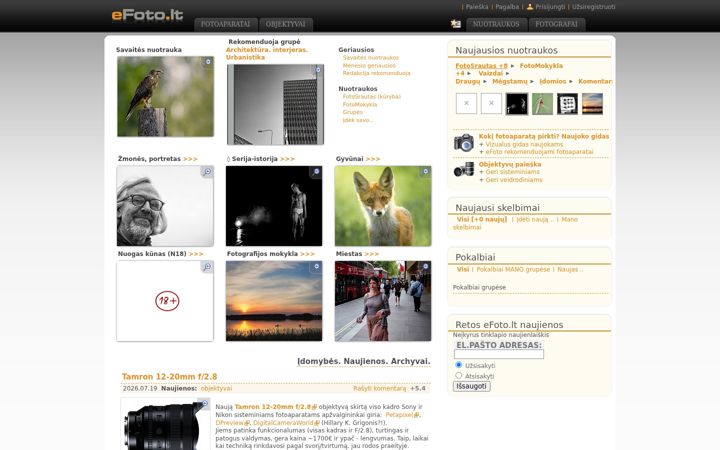
Task: Open FotoSrautas (kūryba) link
Action: pyautogui.click(x=372, y=97)
